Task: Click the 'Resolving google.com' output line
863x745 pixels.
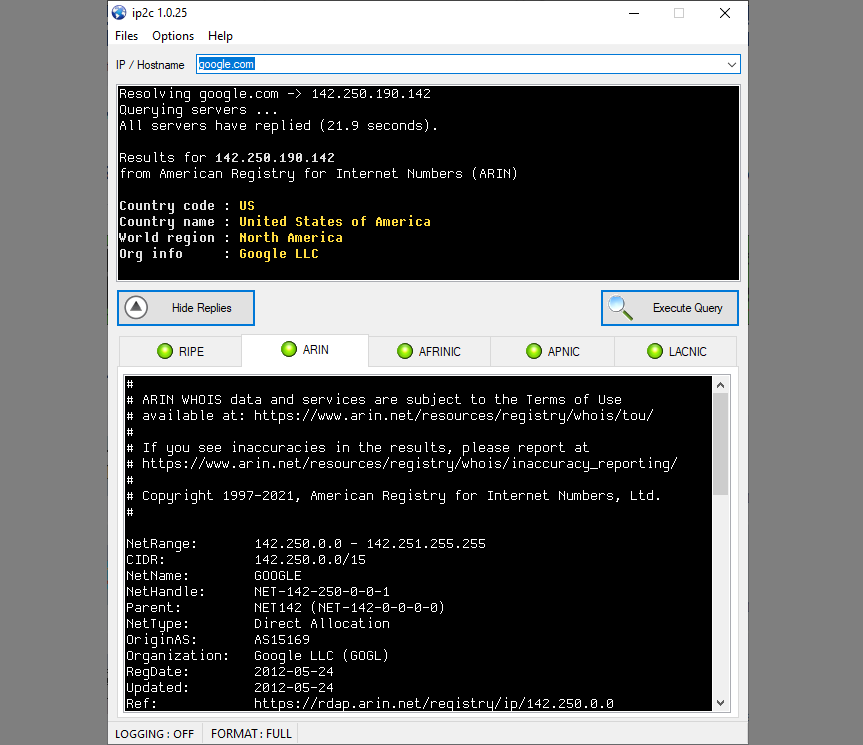Action: pos(275,94)
